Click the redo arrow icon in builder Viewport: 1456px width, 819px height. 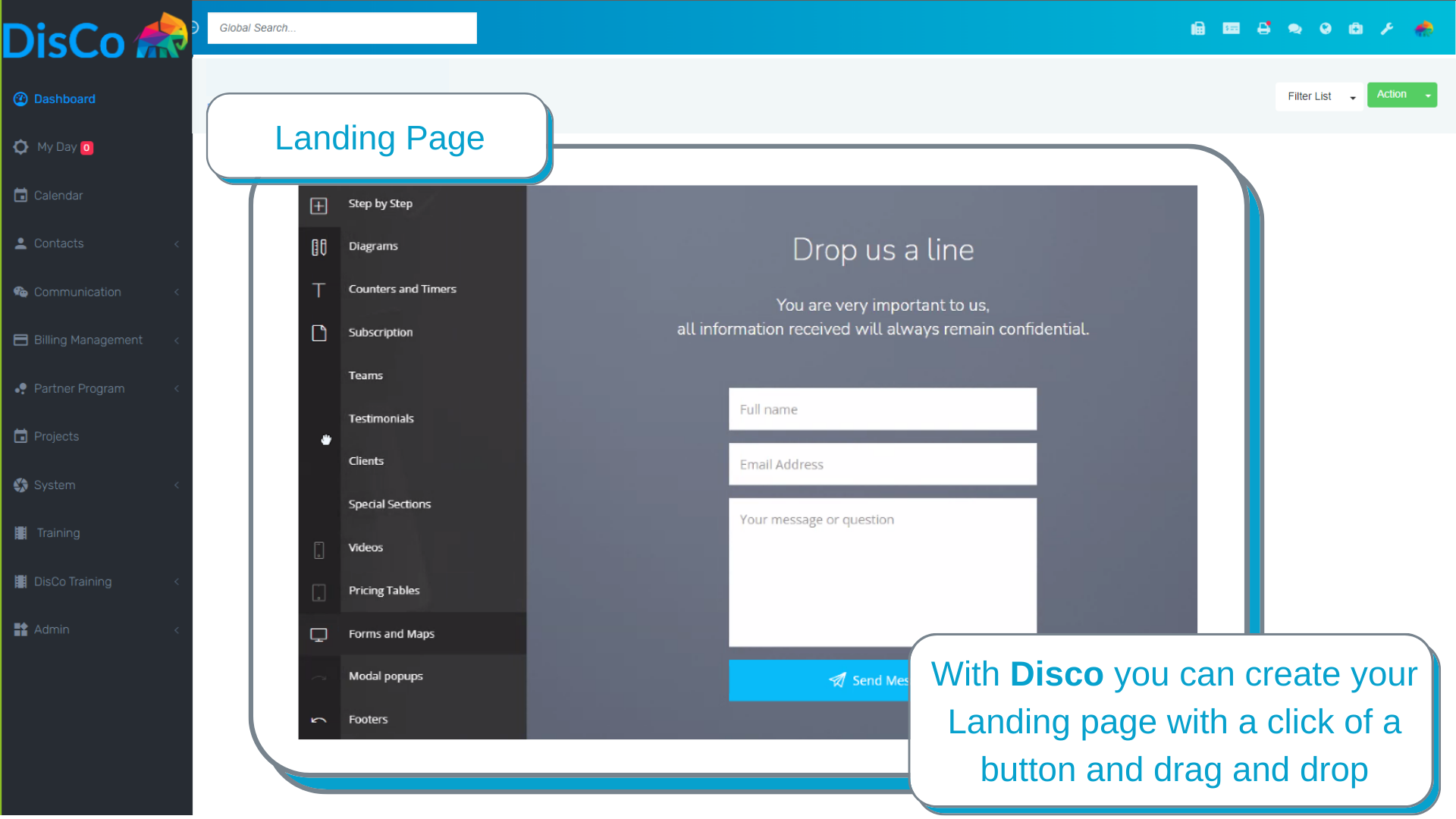pyautogui.click(x=319, y=678)
